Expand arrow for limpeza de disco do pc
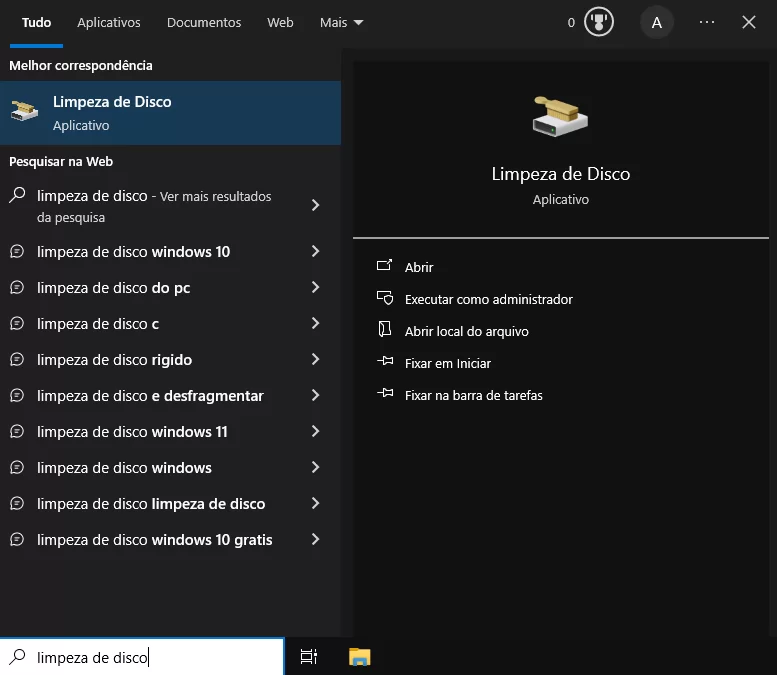This screenshot has height=675, width=777. (x=315, y=287)
